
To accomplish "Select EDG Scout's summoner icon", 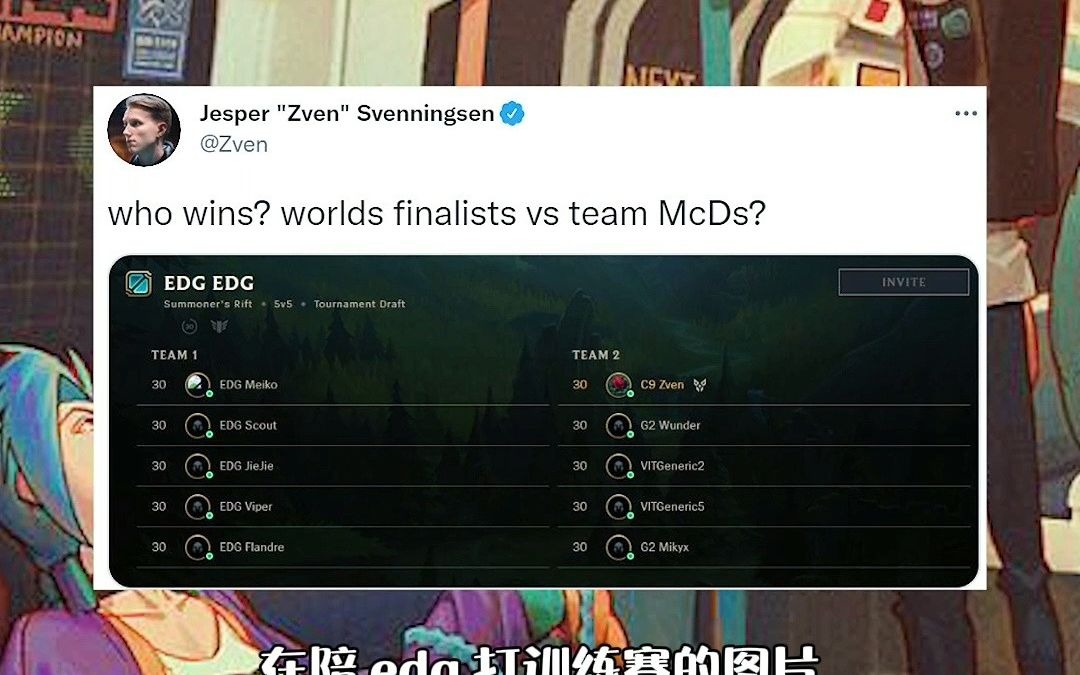I will [x=198, y=425].
